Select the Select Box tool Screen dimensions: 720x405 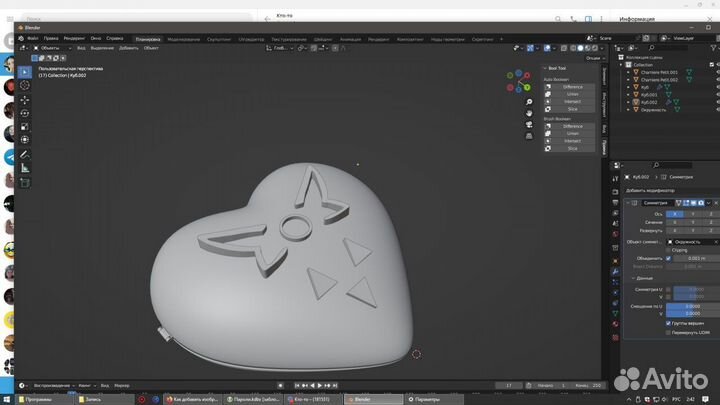tap(25, 72)
